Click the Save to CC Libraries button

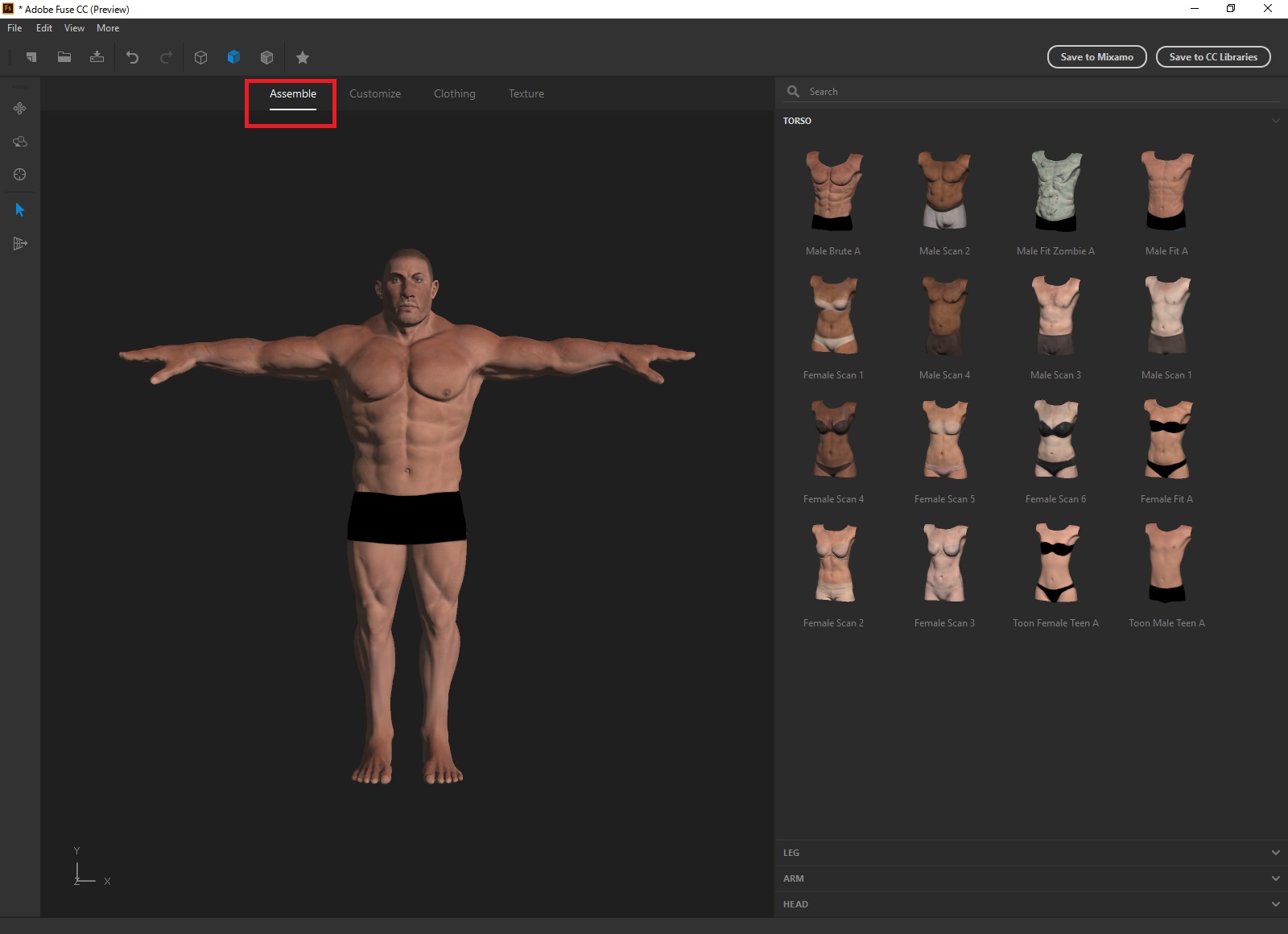point(1213,56)
